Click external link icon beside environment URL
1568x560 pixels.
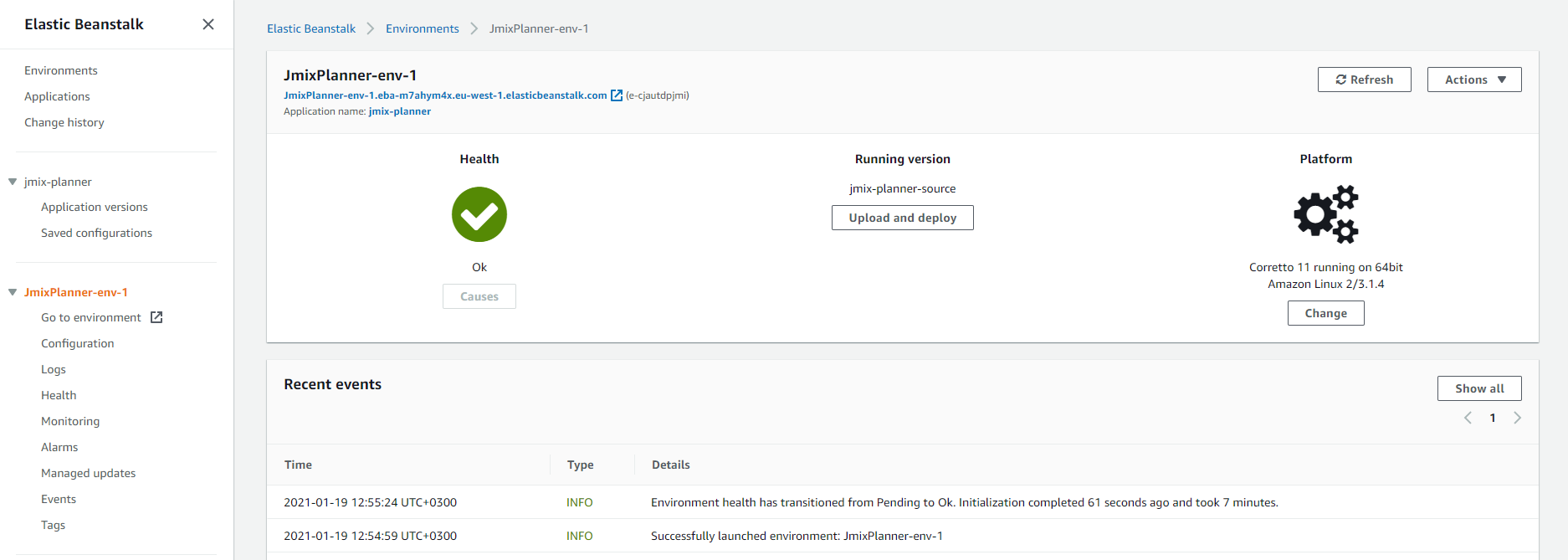(x=617, y=95)
